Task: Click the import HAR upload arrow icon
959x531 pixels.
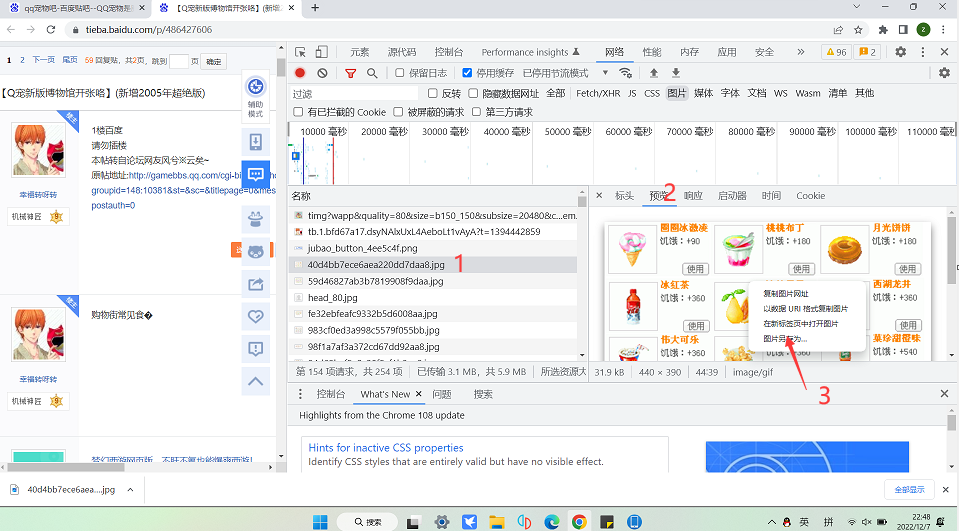Action: click(x=654, y=73)
